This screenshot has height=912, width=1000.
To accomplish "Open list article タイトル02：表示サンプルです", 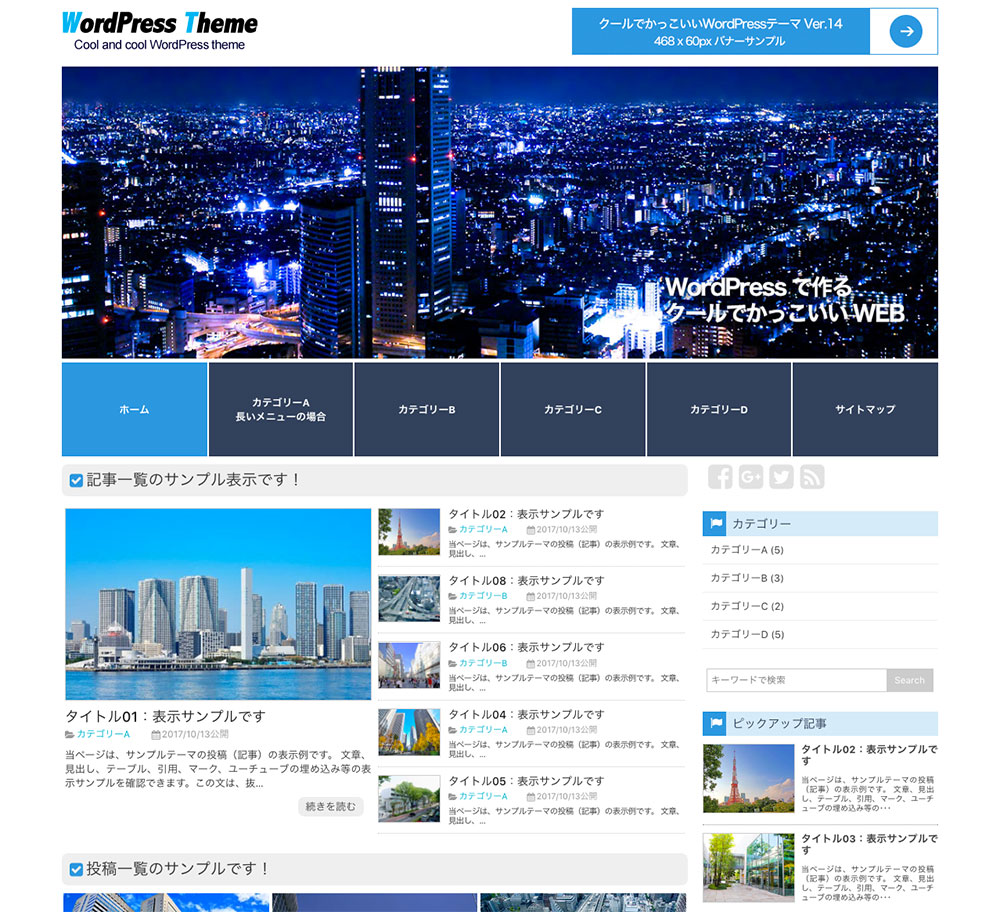I will pyautogui.click(x=526, y=514).
